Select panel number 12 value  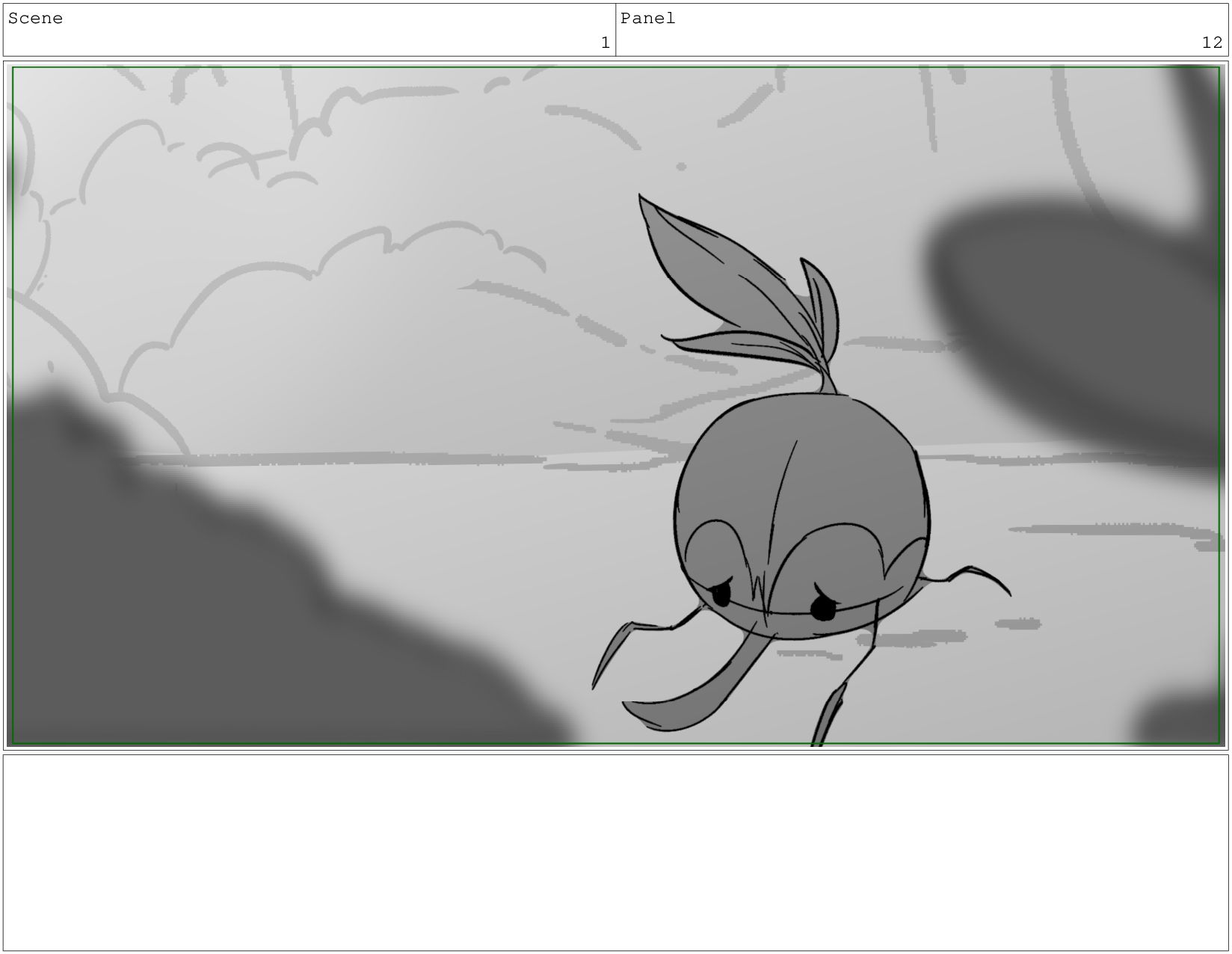(x=1212, y=43)
